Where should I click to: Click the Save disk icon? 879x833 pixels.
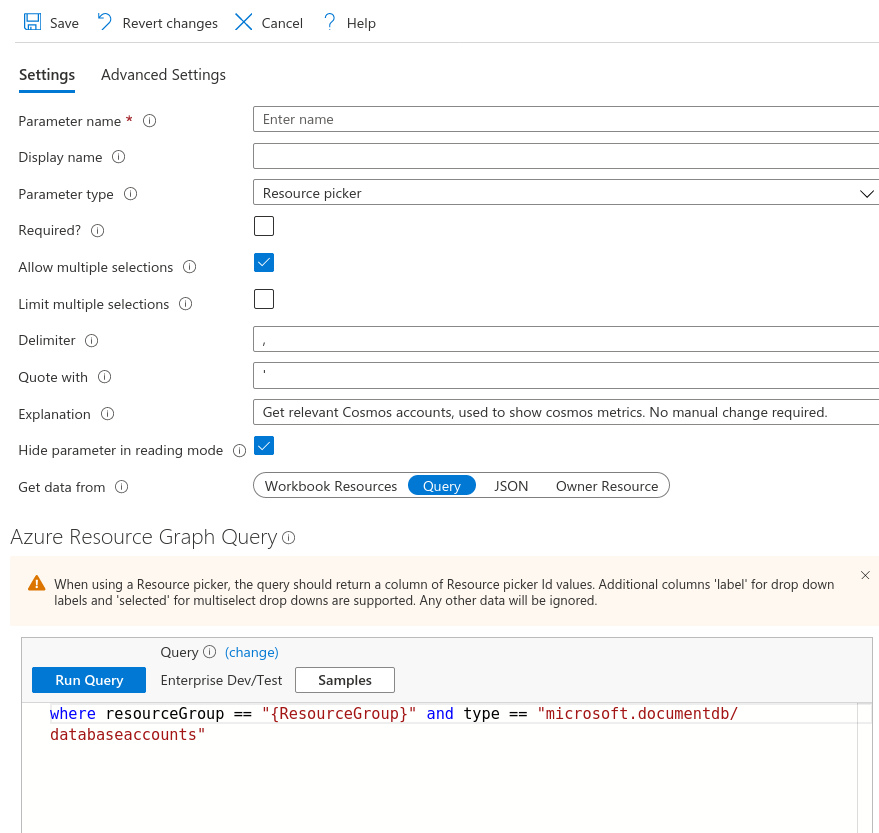pyautogui.click(x=32, y=22)
